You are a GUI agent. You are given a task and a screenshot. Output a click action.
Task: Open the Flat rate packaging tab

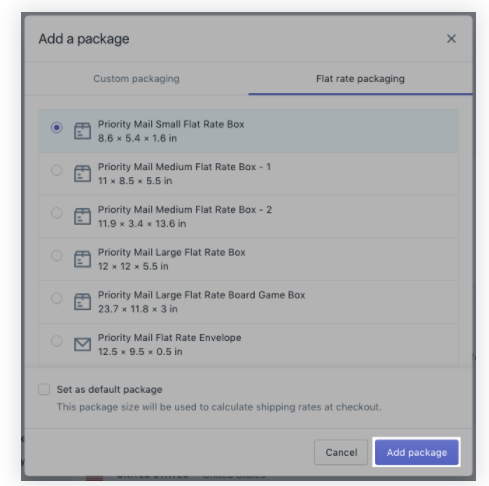(x=360, y=79)
